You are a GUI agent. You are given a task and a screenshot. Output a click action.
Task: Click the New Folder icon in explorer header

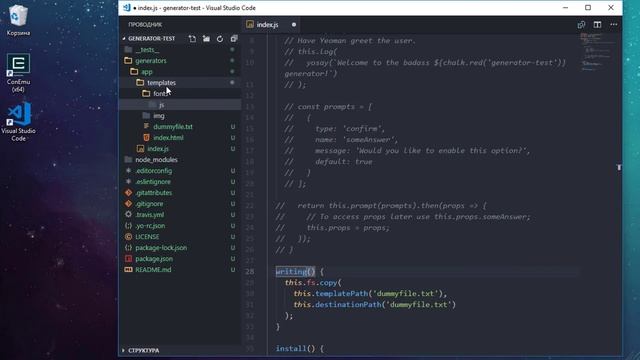tap(206, 39)
